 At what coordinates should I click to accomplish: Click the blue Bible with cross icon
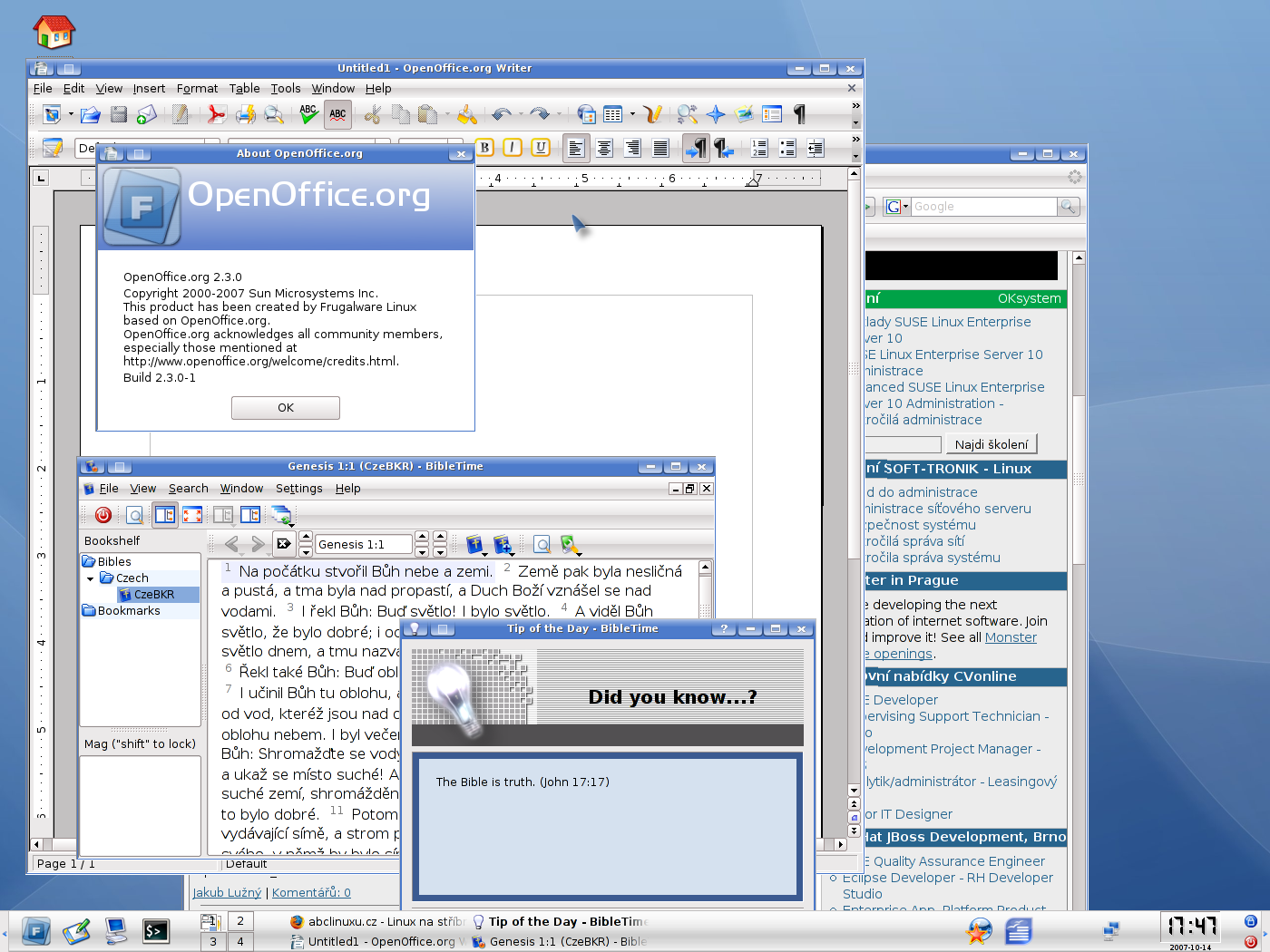tap(474, 544)
